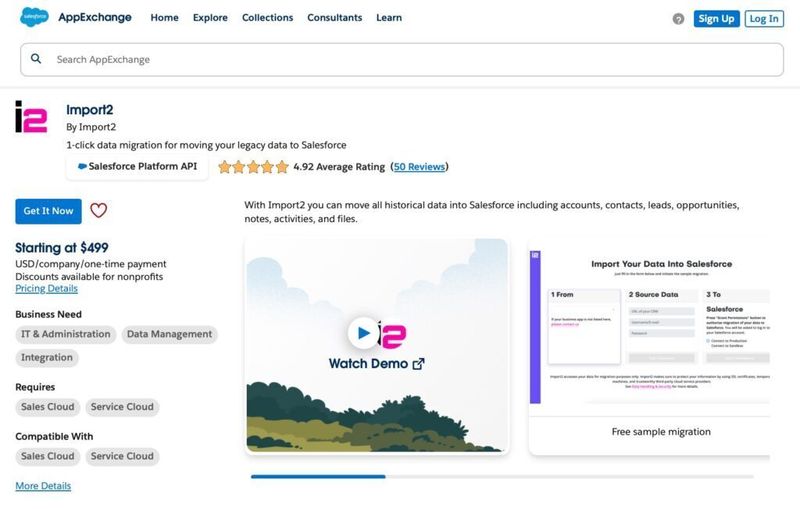Add Import2 to favorites with heart icon
The image size is (800, 509).
[98, 210]
